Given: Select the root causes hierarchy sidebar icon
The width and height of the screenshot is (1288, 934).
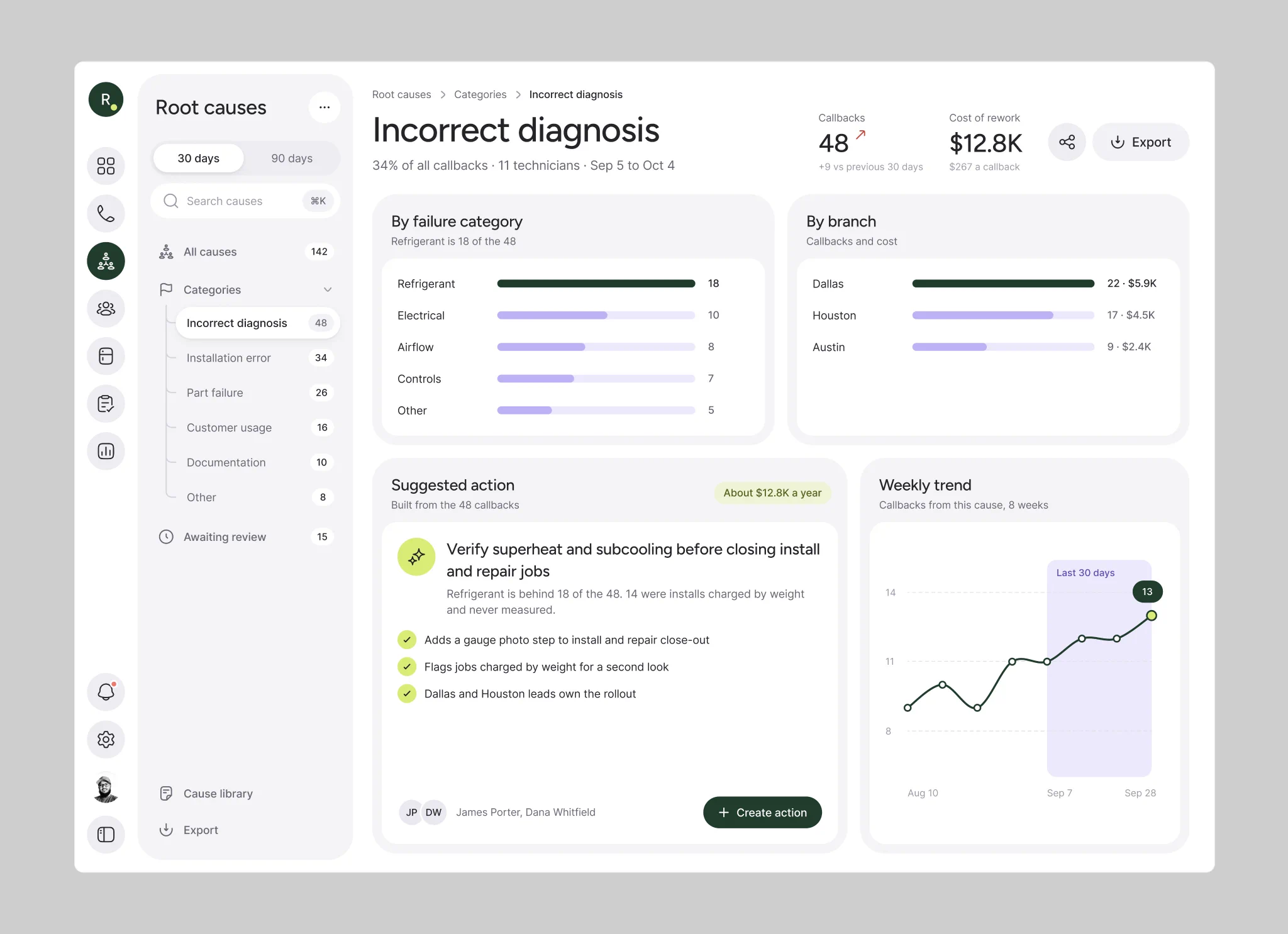Looking at the screenshot, I should (x=106, y=261).
